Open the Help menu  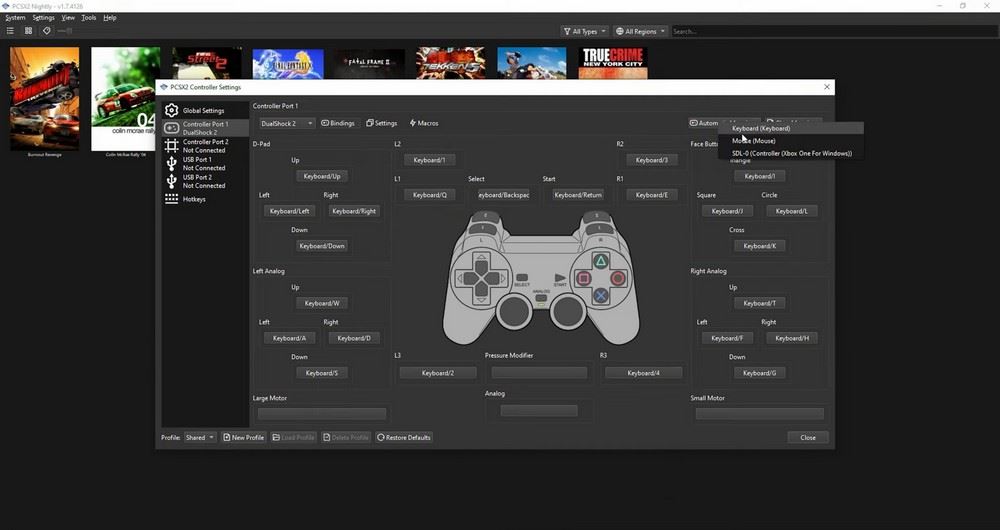coord(110,18)
